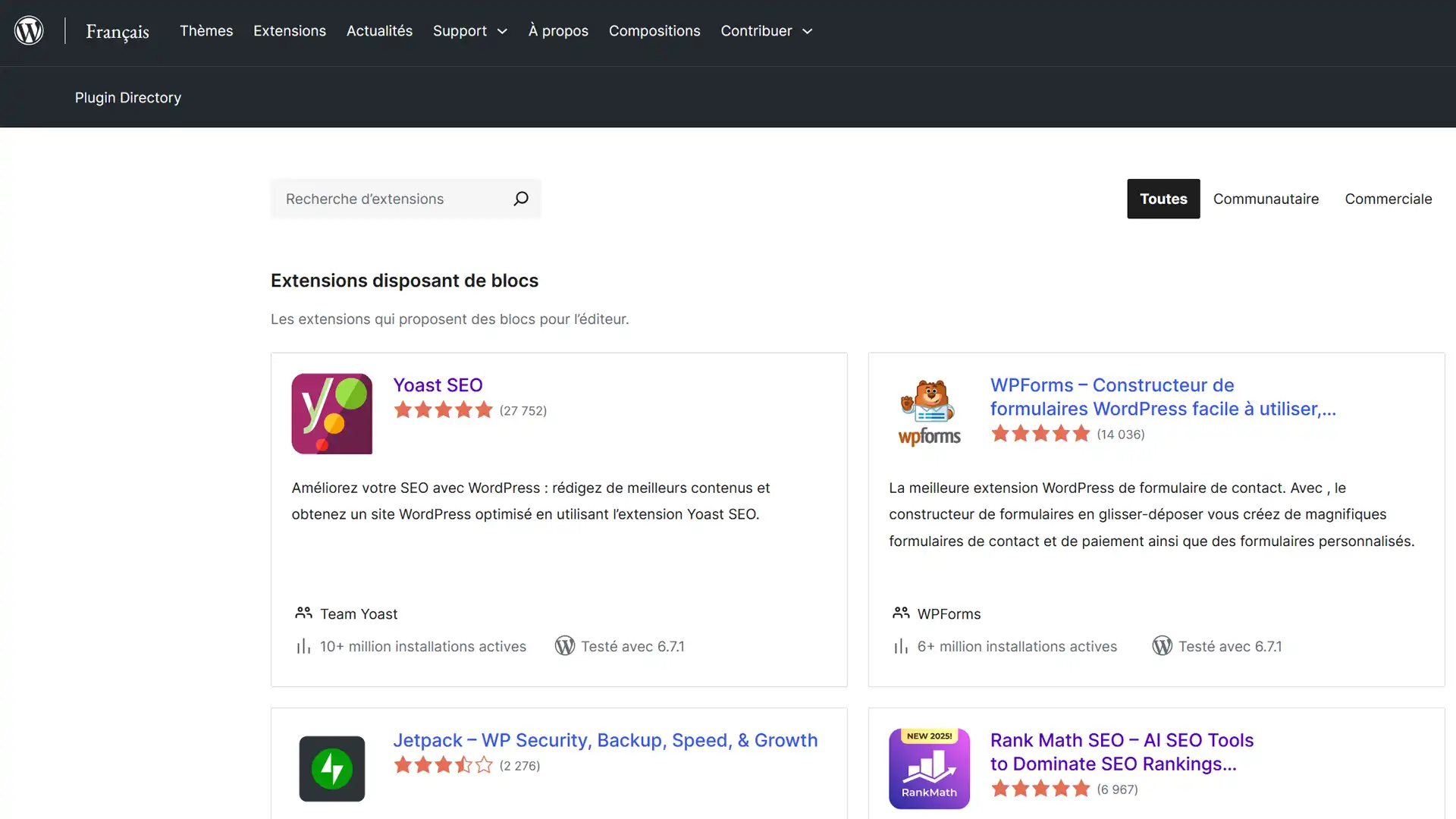The width and height of the screenshot is (1456, 819).
Task: Click the (14 036) review count
Action: [x=1120, y=434]
